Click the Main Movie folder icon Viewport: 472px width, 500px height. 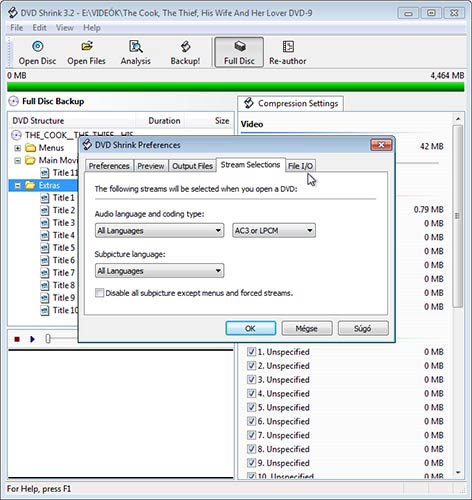click(x=31, y=160)
